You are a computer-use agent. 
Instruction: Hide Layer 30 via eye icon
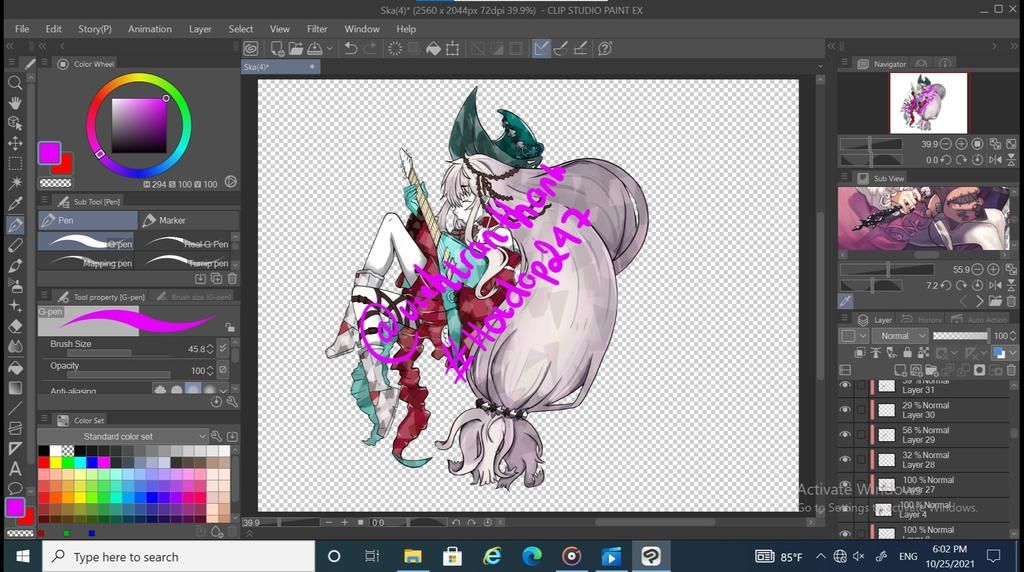pyautogui.click(x=845, y=409)
